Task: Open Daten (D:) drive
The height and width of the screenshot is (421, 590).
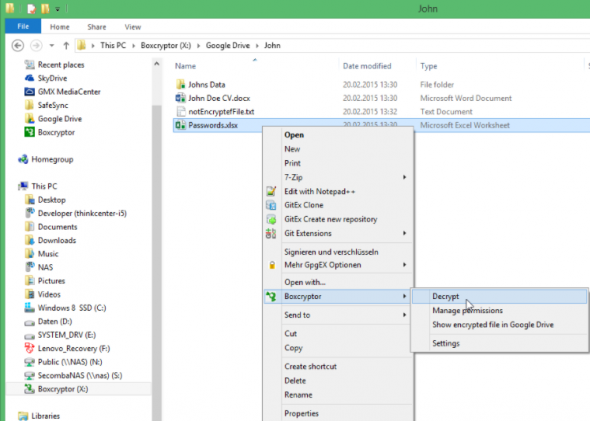Action: pos(55,322)
